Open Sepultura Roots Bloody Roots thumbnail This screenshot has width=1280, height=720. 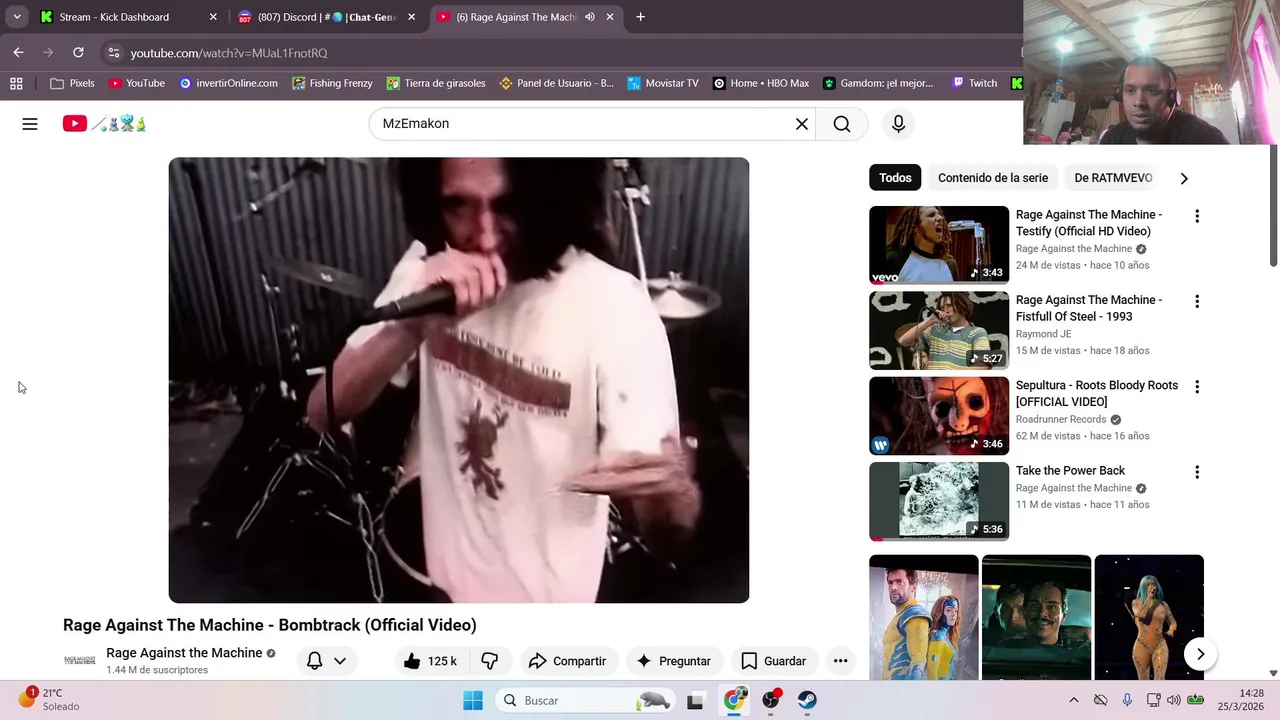[x=939, y=416]
